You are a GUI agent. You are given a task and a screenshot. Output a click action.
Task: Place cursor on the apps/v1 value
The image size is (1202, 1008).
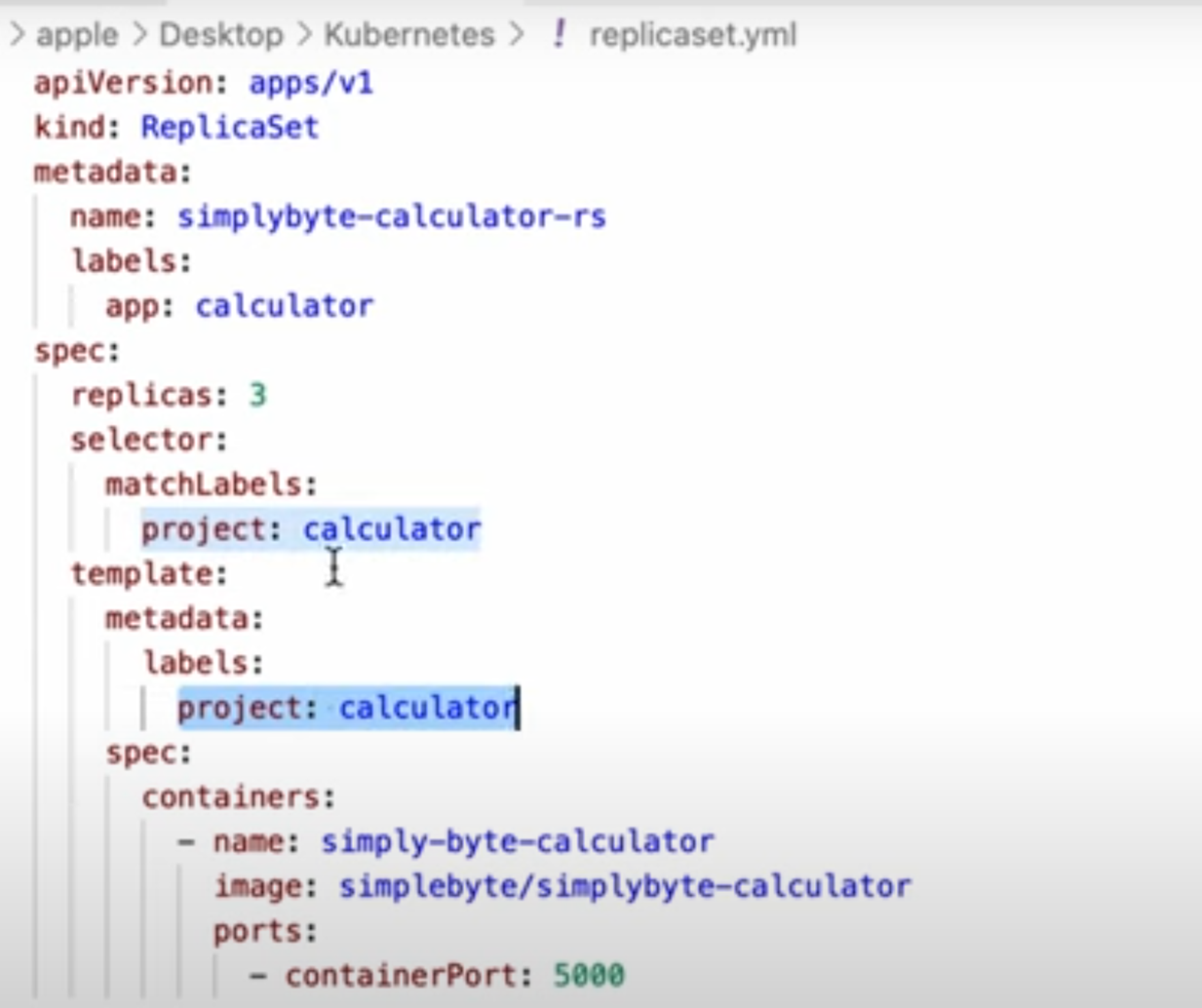click(310, 83)
